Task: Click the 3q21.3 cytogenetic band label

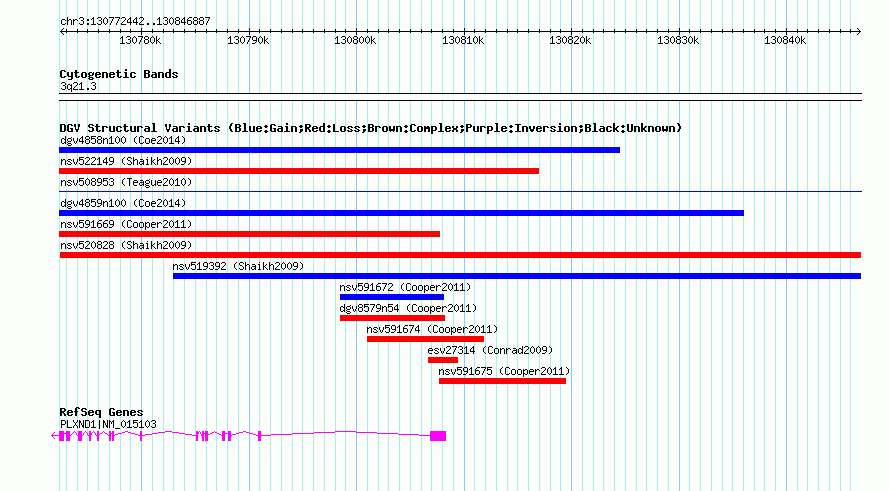Action: pos(78,86)
